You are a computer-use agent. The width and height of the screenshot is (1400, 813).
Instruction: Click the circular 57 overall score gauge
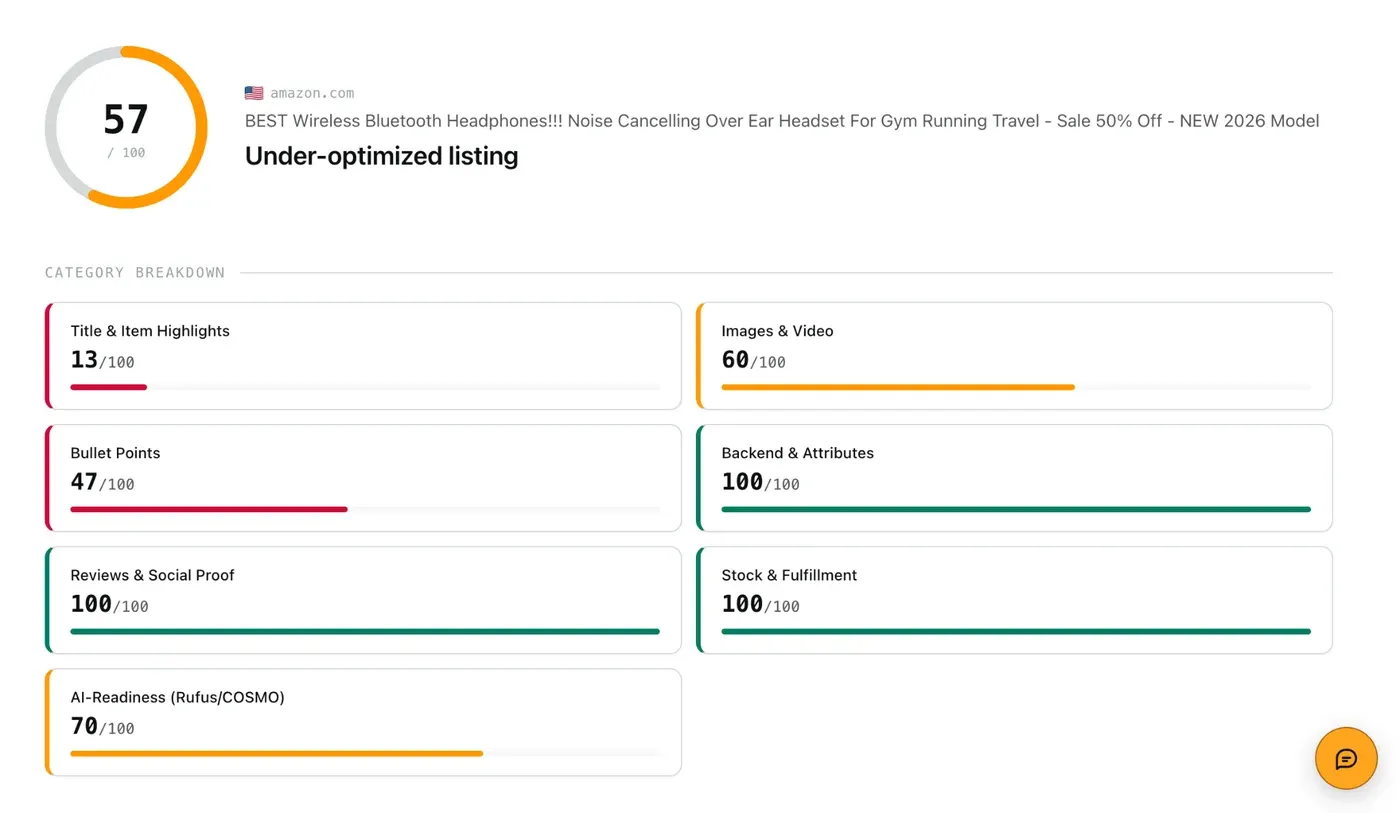click(126, 127)
